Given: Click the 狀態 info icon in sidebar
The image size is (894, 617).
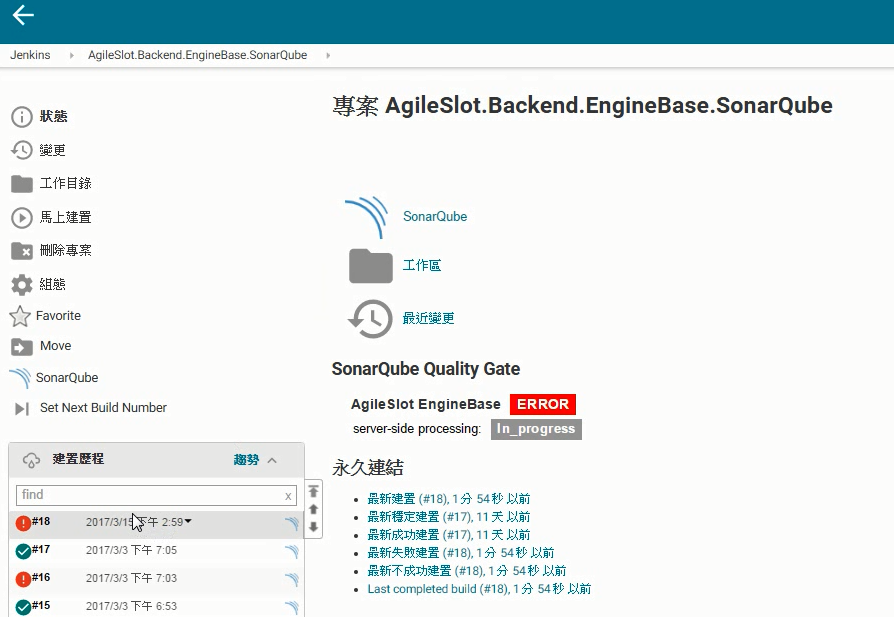Looking at the screenshot, I should point(22,117).
